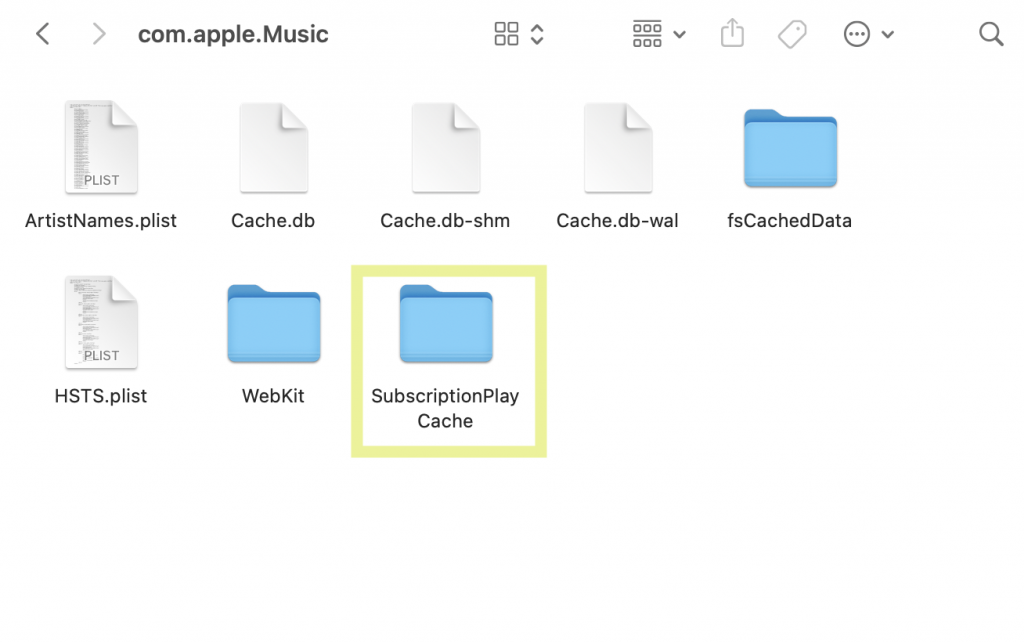Open the ellipsis action menu

click(x=856, y=34)
